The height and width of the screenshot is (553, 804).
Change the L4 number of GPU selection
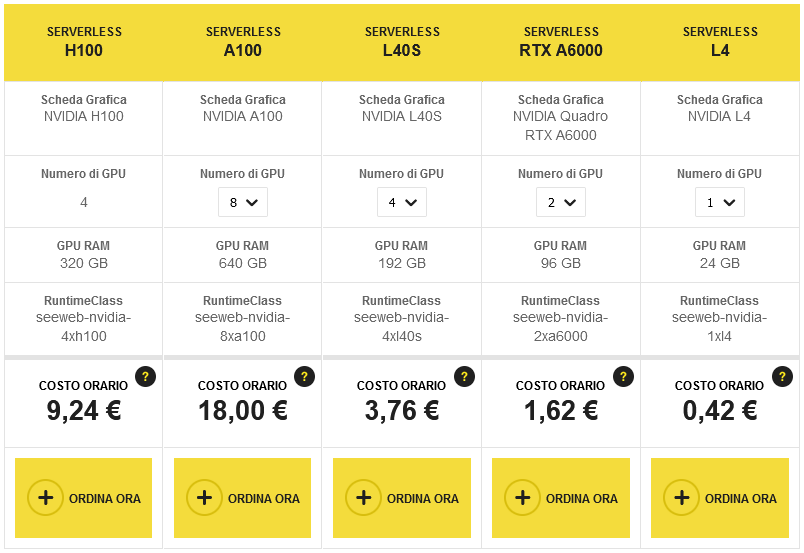pos(720,202)
